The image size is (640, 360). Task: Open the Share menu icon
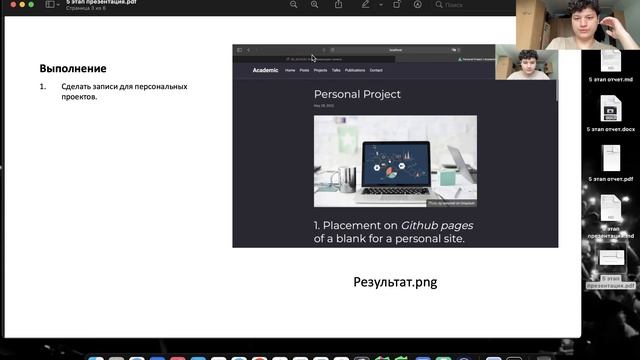(x=338, y=4)
